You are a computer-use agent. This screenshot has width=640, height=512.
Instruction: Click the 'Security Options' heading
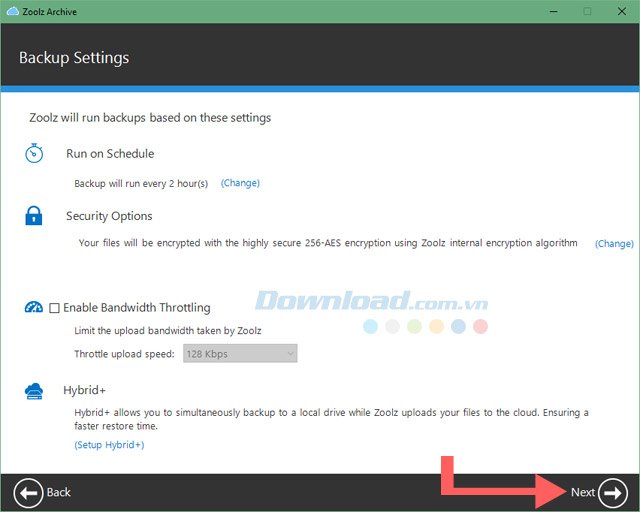click(109, 216)
